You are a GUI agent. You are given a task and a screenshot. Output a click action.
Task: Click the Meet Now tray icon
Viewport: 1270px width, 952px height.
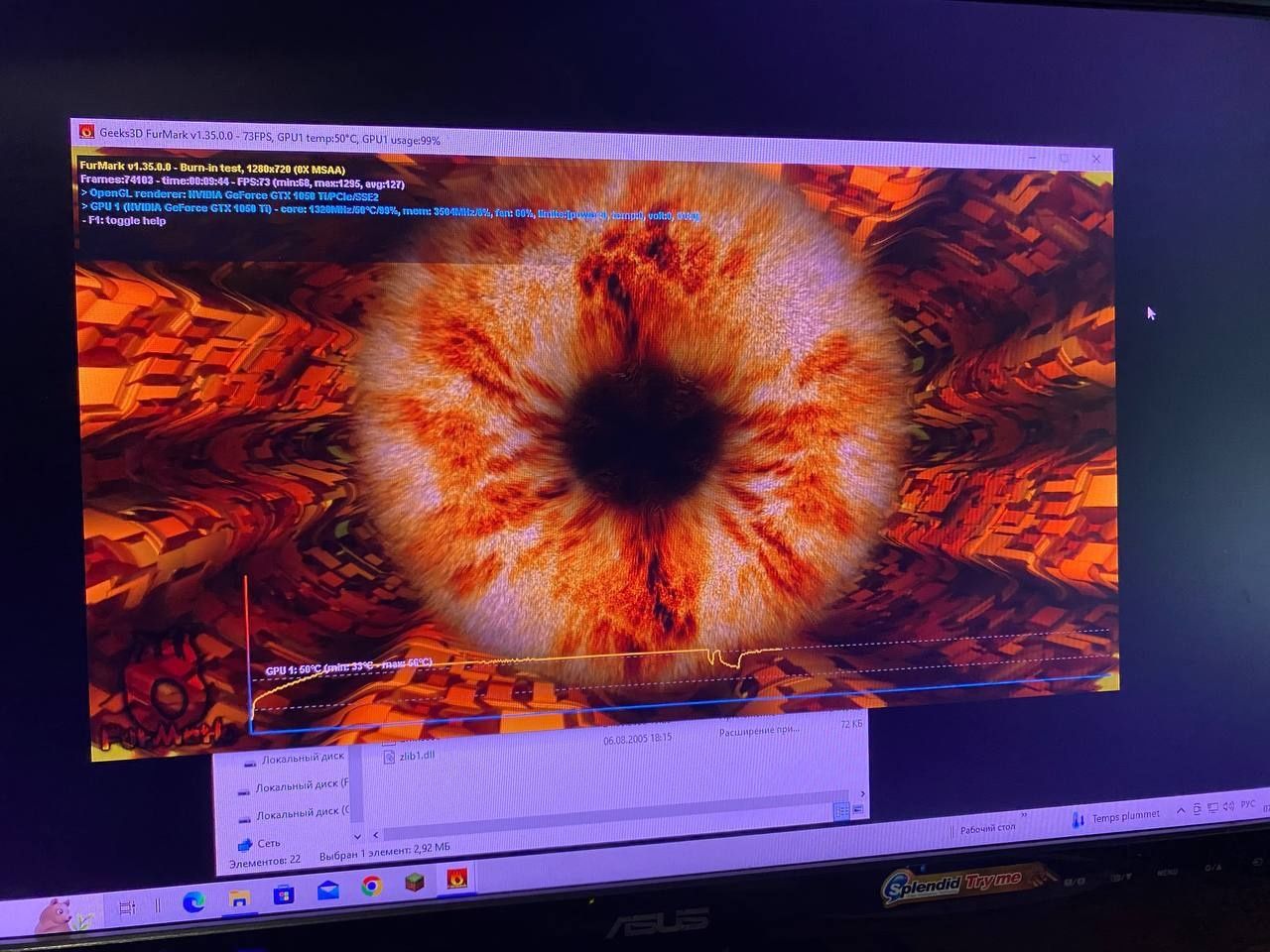click(1197, 809)
